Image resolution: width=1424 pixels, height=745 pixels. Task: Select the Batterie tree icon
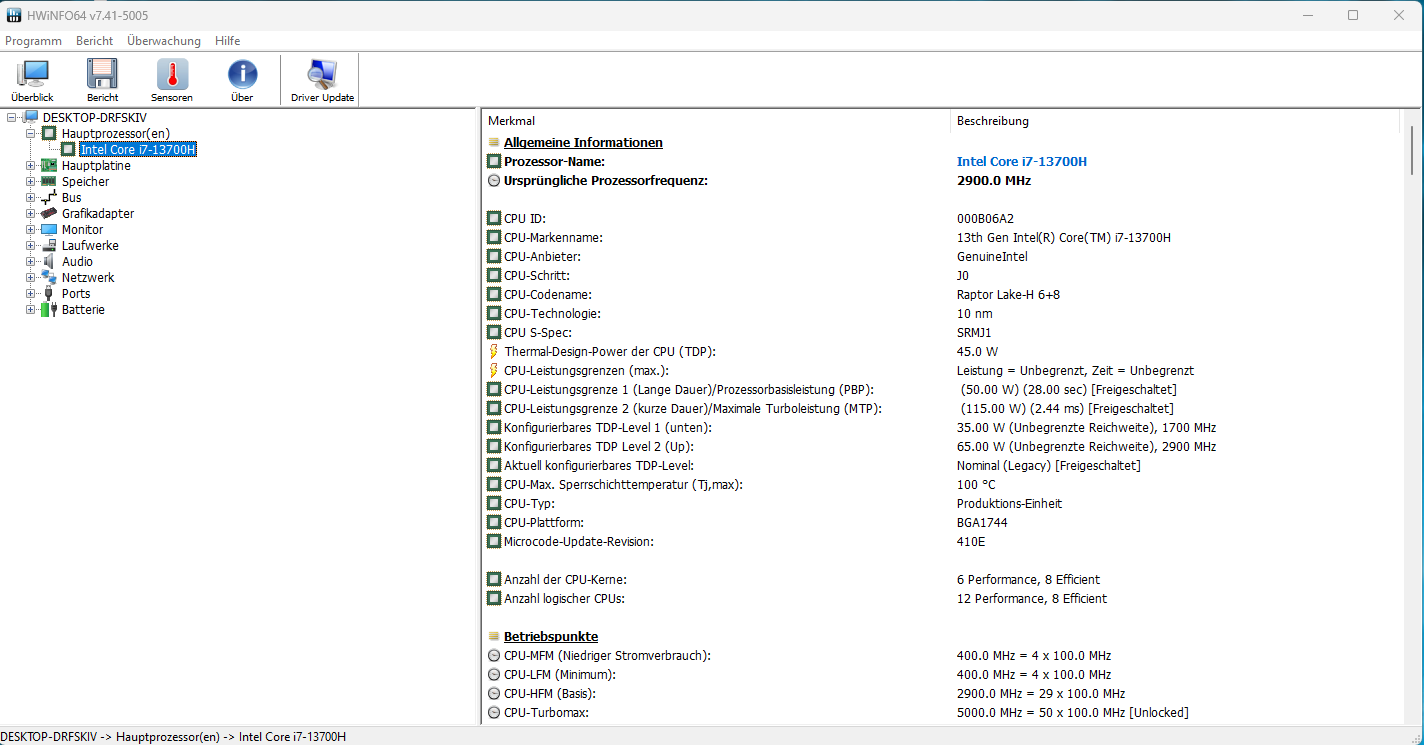(48, 310)
